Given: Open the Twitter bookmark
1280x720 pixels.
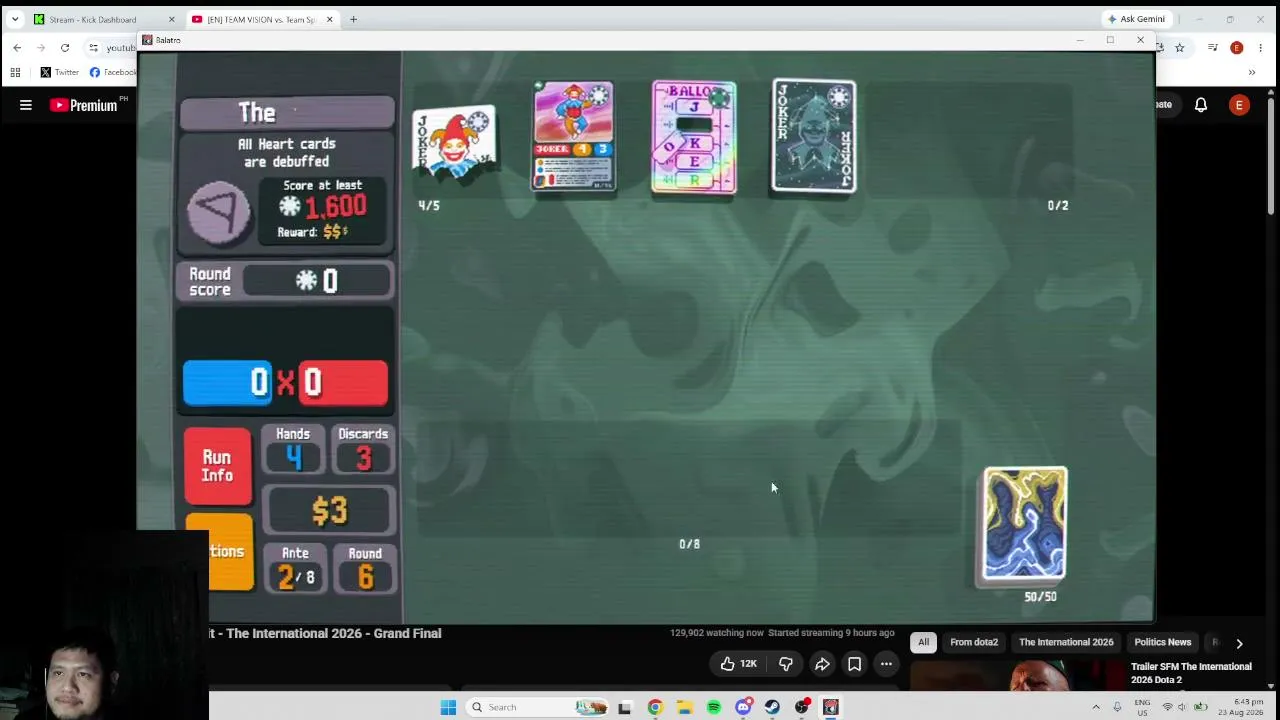Looking at the screenshot, I should 59,72.
